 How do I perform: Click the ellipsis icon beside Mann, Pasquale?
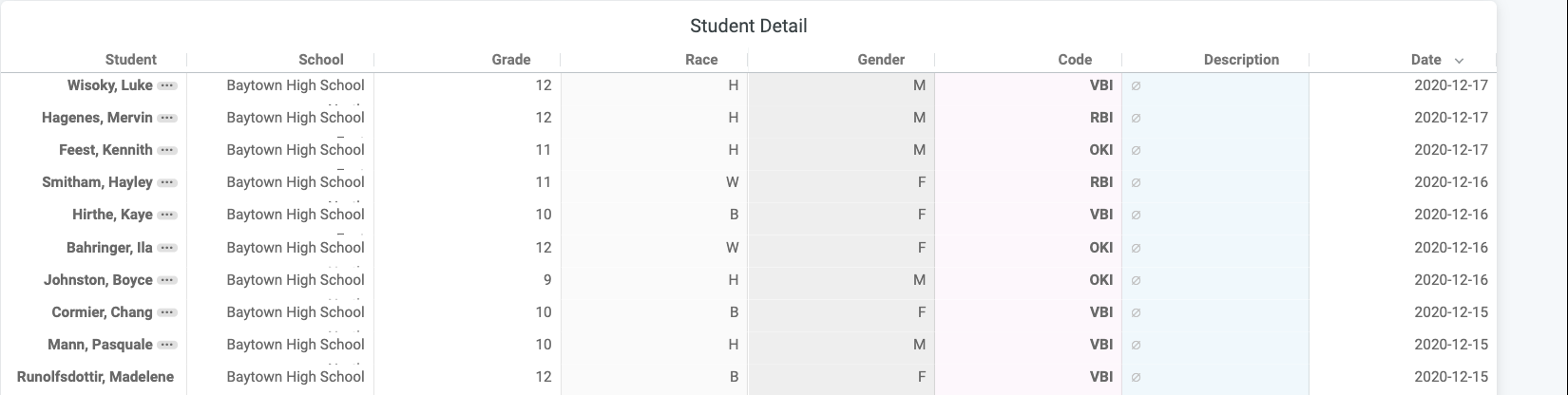point(167,345)
